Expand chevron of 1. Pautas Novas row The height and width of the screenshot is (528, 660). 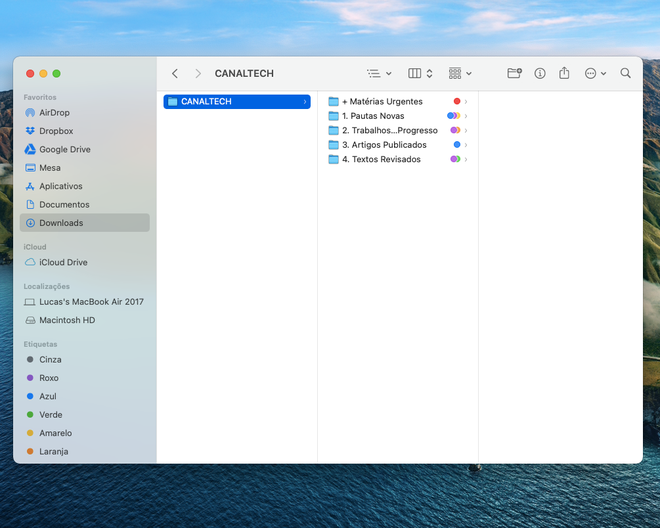coord(466,116)
